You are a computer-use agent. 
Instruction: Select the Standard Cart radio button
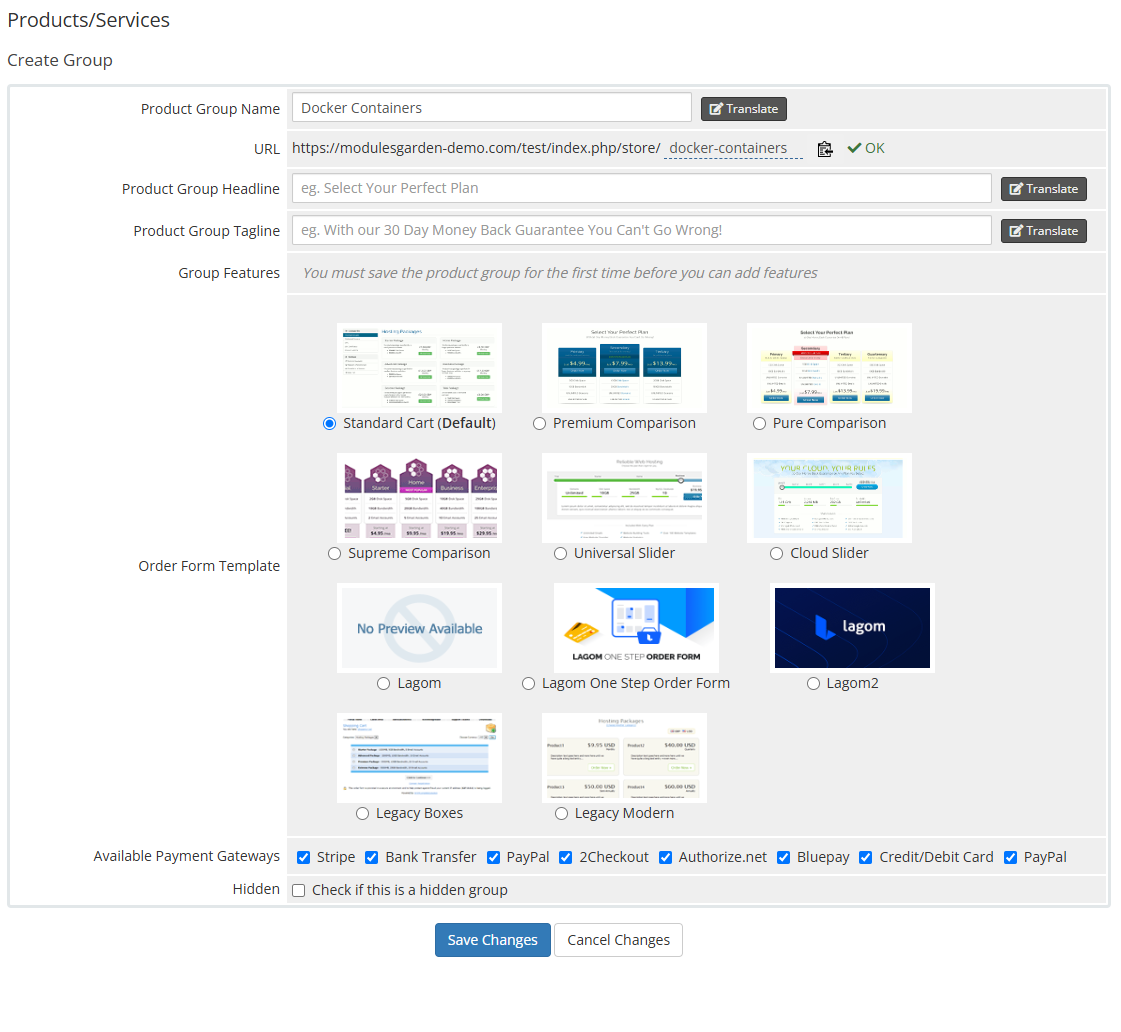tap(330, 424)
